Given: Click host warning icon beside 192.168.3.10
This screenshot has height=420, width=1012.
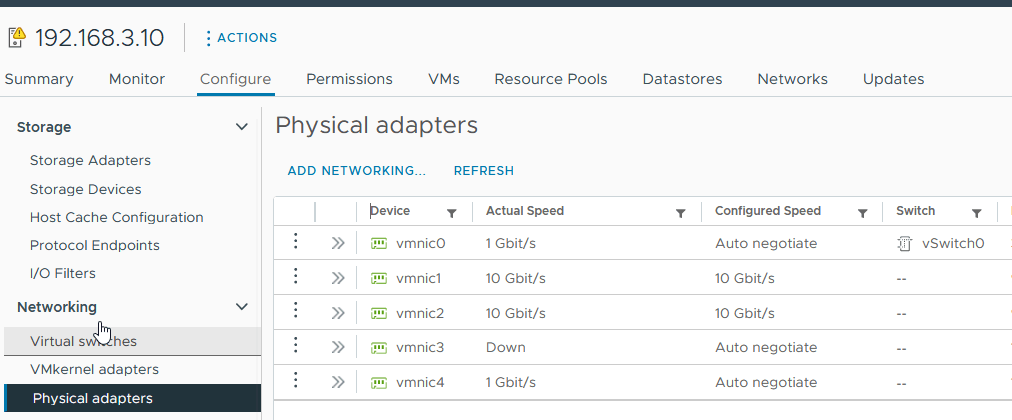Looking at the screenshot, I should coord(17,38).
